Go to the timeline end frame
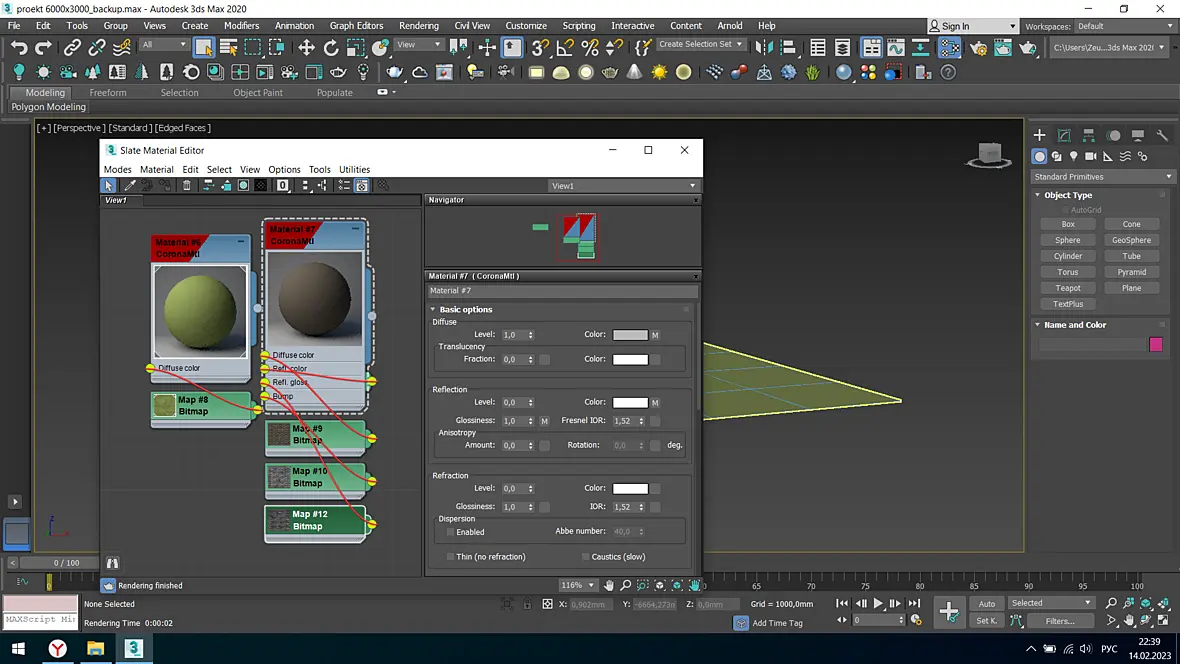This screenshot has height=664, width=1180. 914,603
